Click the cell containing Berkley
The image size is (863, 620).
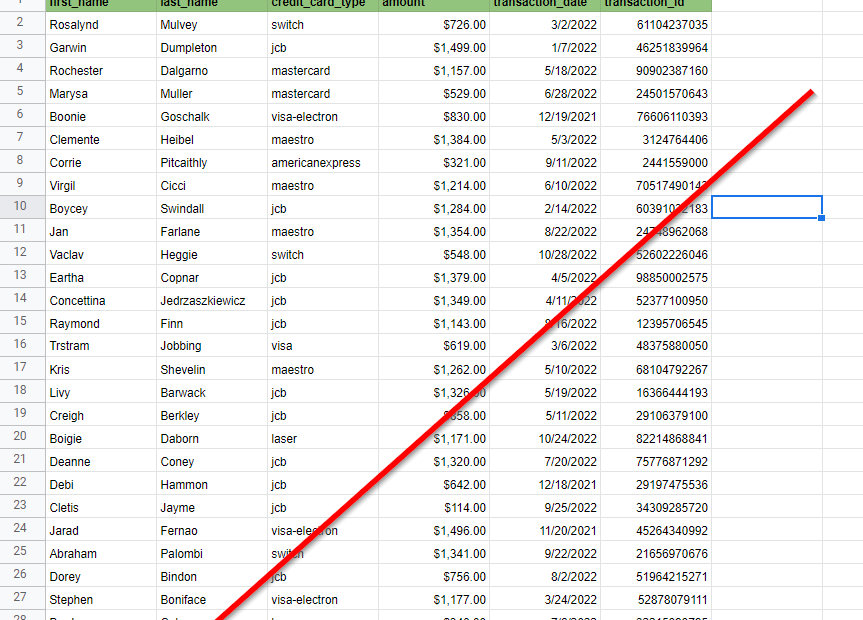212,415
